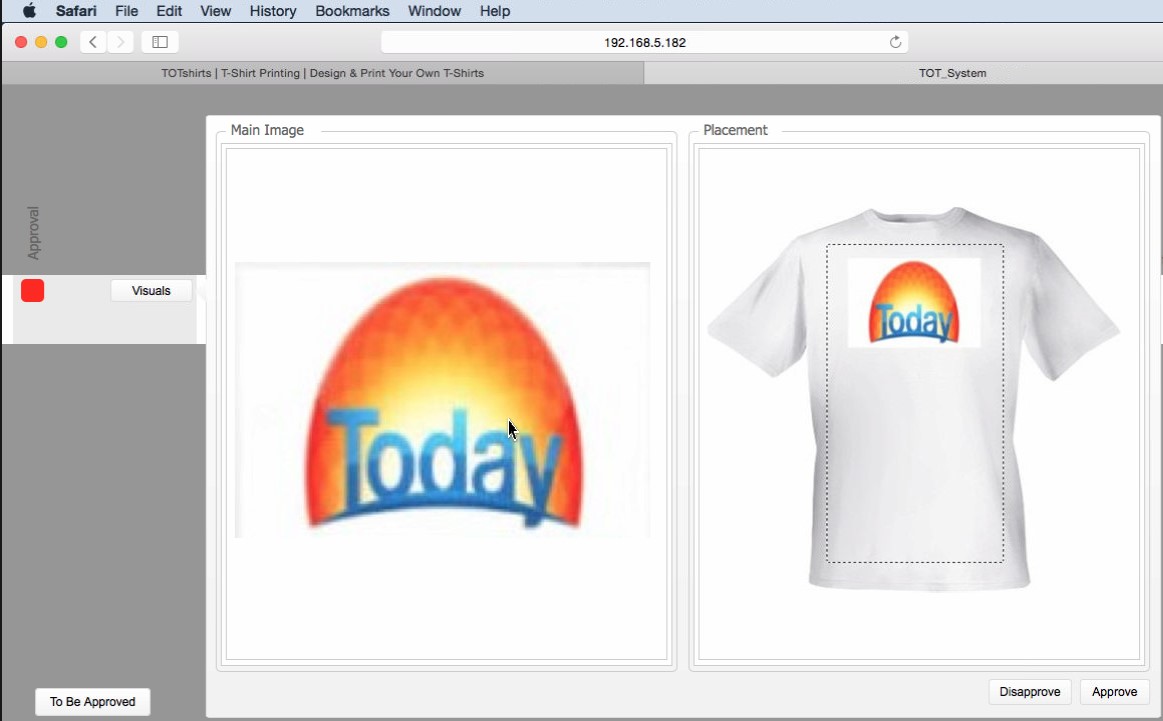Image resolution: width=1163 pixels, height=721 pixels.
Task: Open the Bookmarks menu
Action: 352,11
